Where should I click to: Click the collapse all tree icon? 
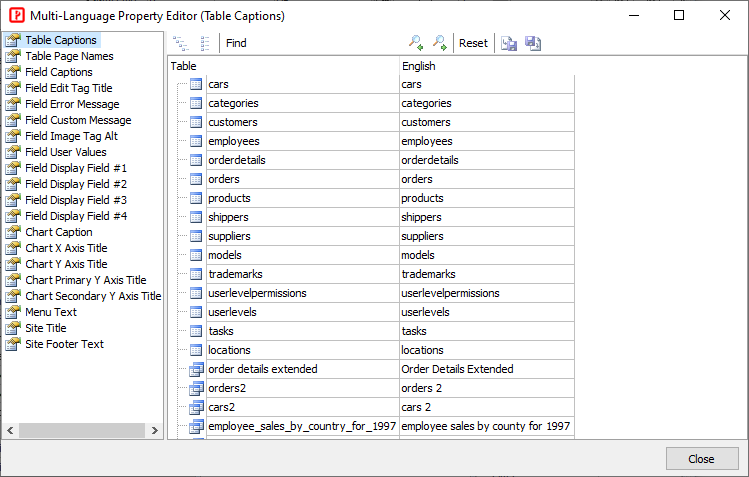pyautogui.click(x=205, y=43)
